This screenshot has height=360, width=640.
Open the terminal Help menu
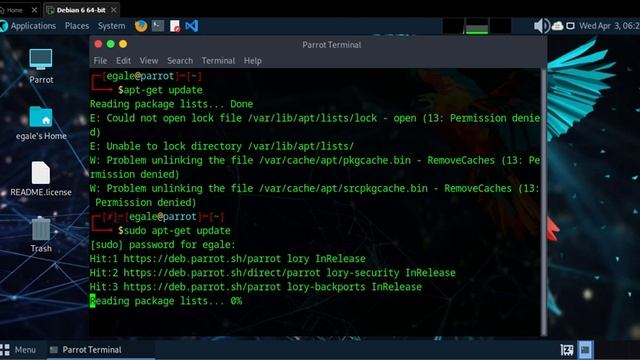tap(253, 61)
